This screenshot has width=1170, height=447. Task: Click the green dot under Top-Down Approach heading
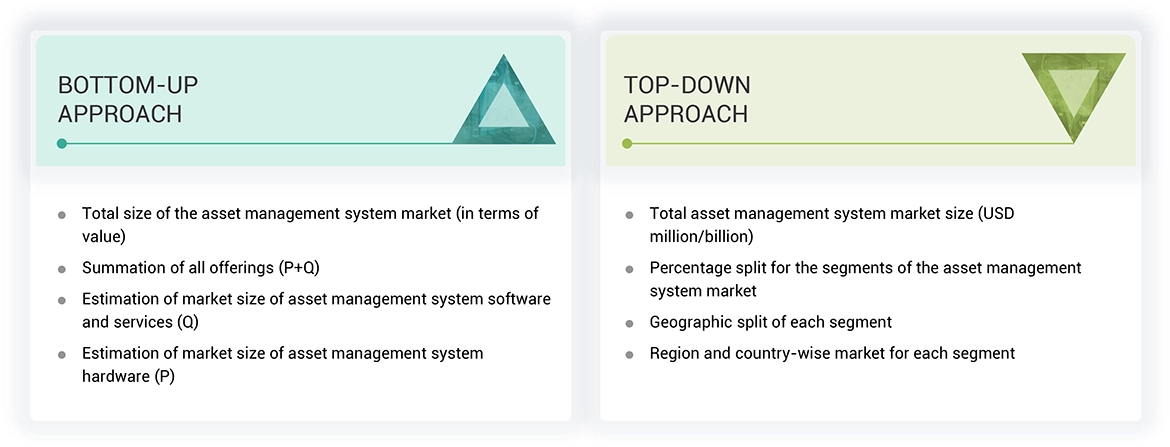[627, 143]
